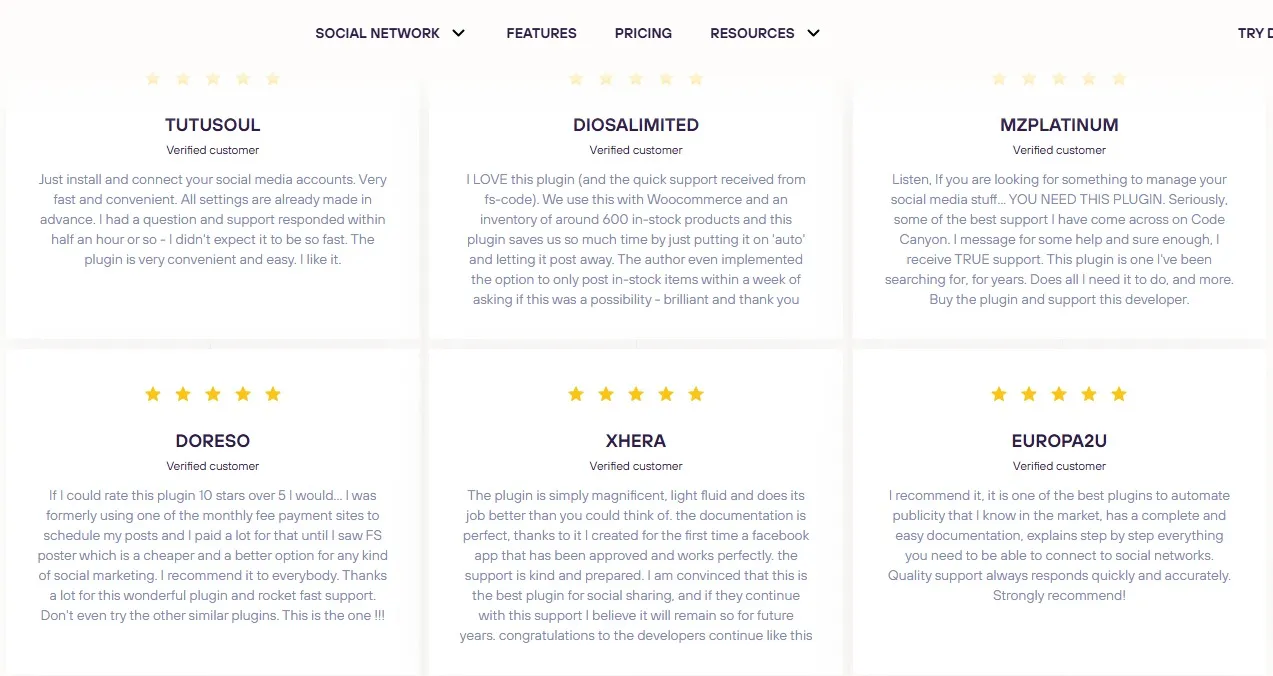Viewport: 1273px width, 676px height.
Task: Click the first star under DORESO rating
Action: click(x=152, y=394)
